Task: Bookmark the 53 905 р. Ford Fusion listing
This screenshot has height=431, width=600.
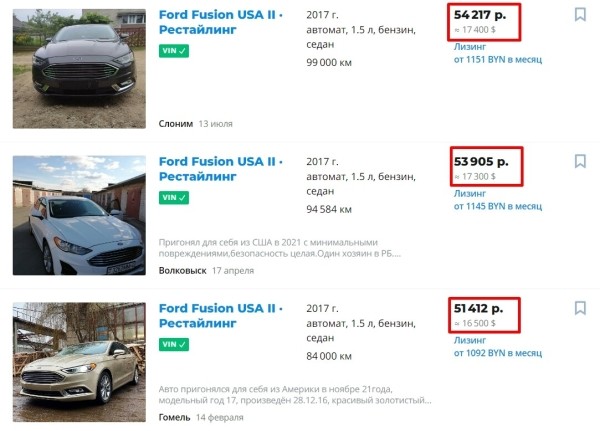Action: tap(580, 161)
